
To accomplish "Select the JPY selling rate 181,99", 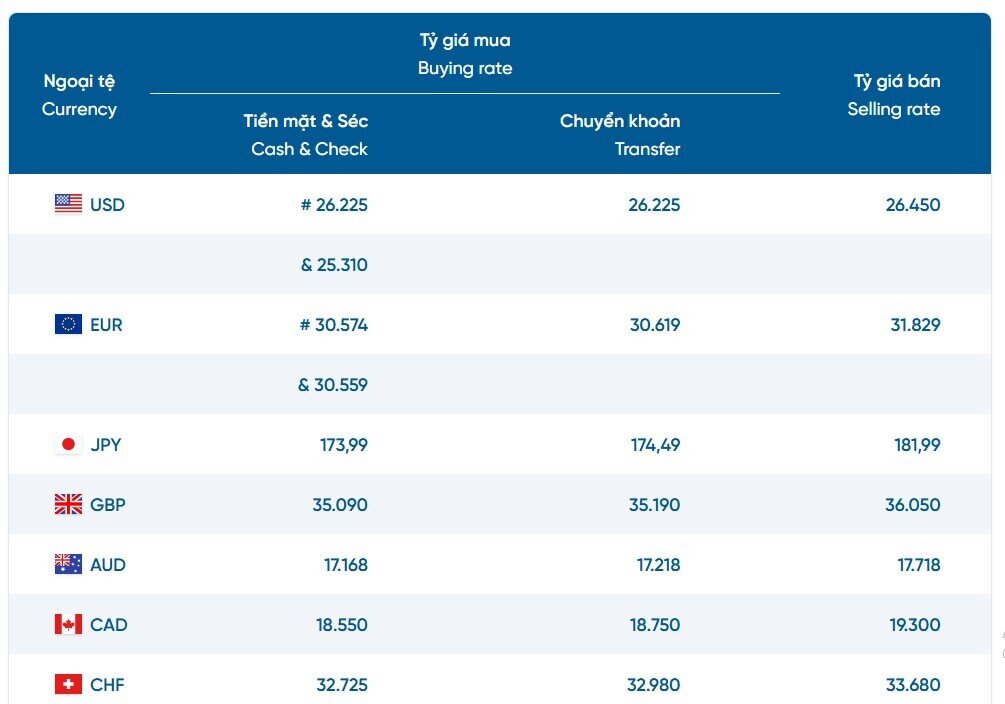I will [917, 445].
